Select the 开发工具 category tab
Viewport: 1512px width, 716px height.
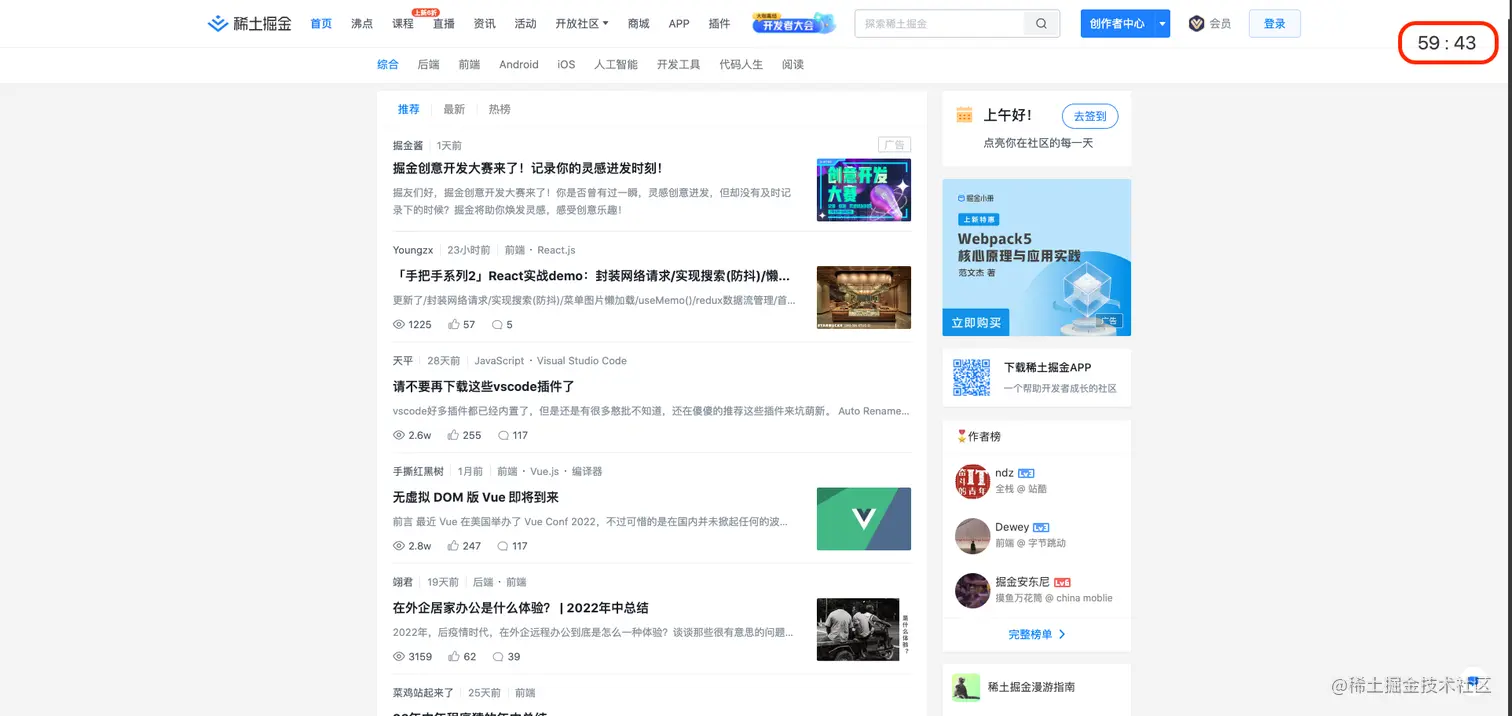(679, 64)
